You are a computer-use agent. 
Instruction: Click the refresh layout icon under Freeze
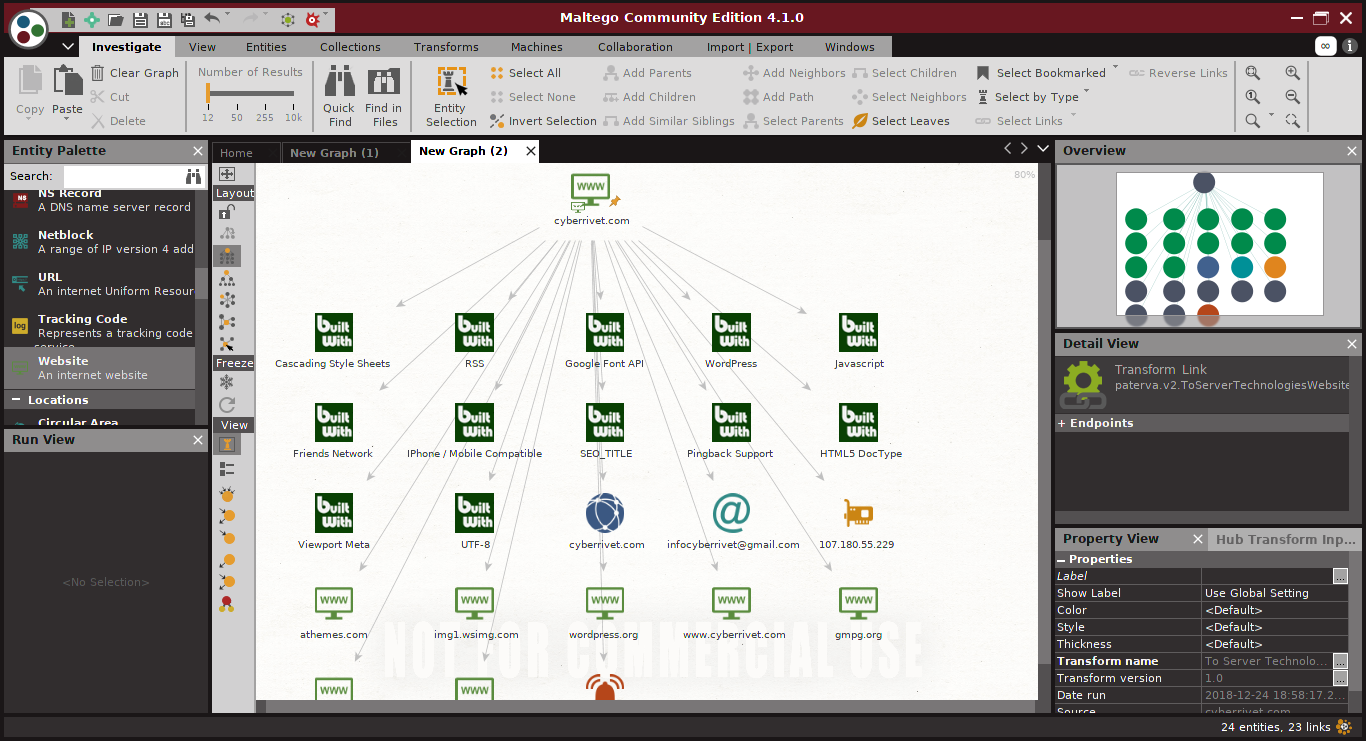click(x=227, y=405)
